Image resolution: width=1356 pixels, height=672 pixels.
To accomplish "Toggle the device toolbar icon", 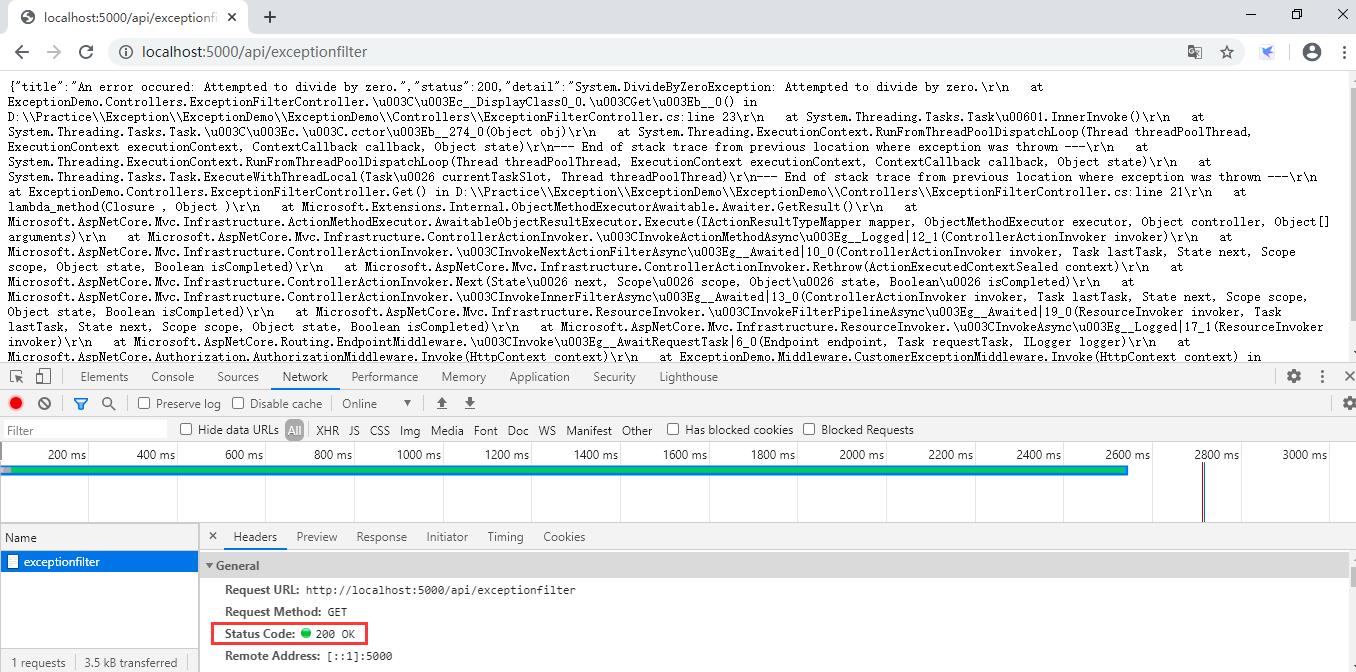I will pos(43,377).
